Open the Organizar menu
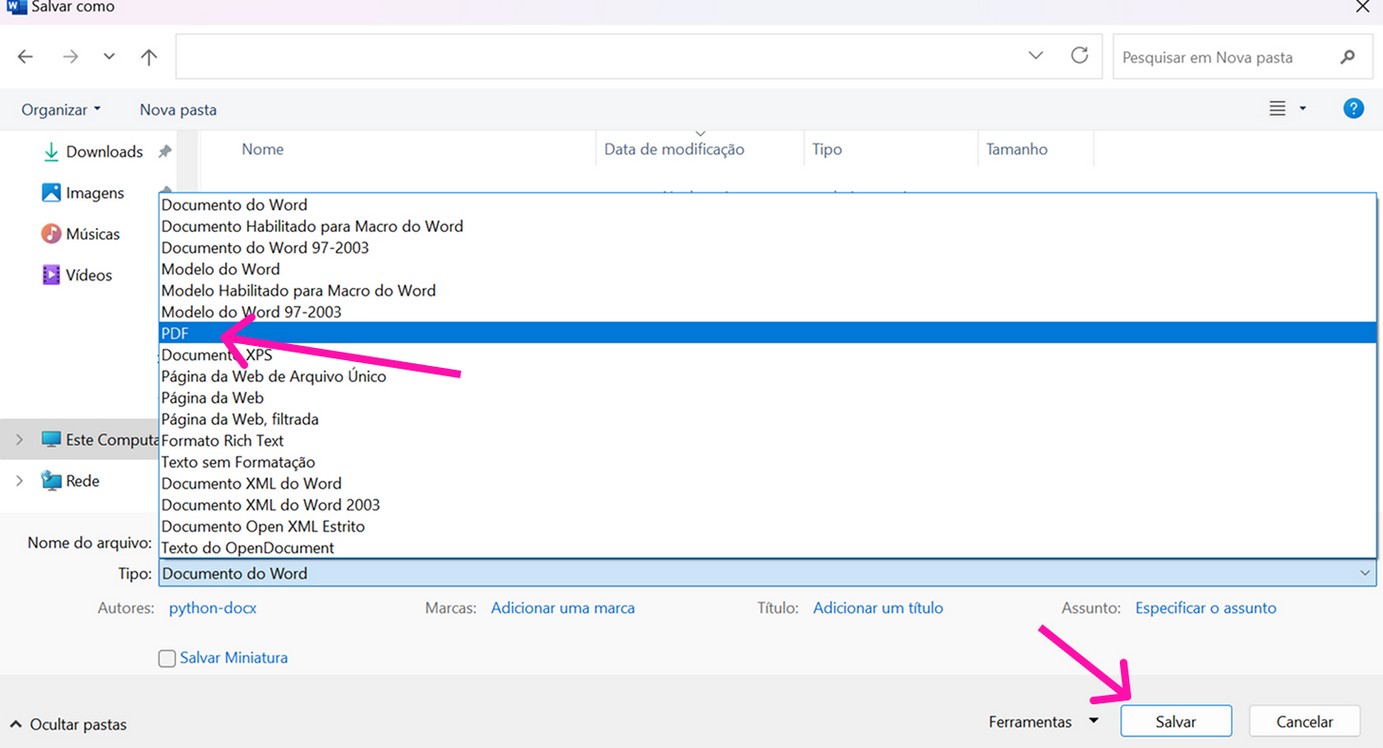 (61, 109)
